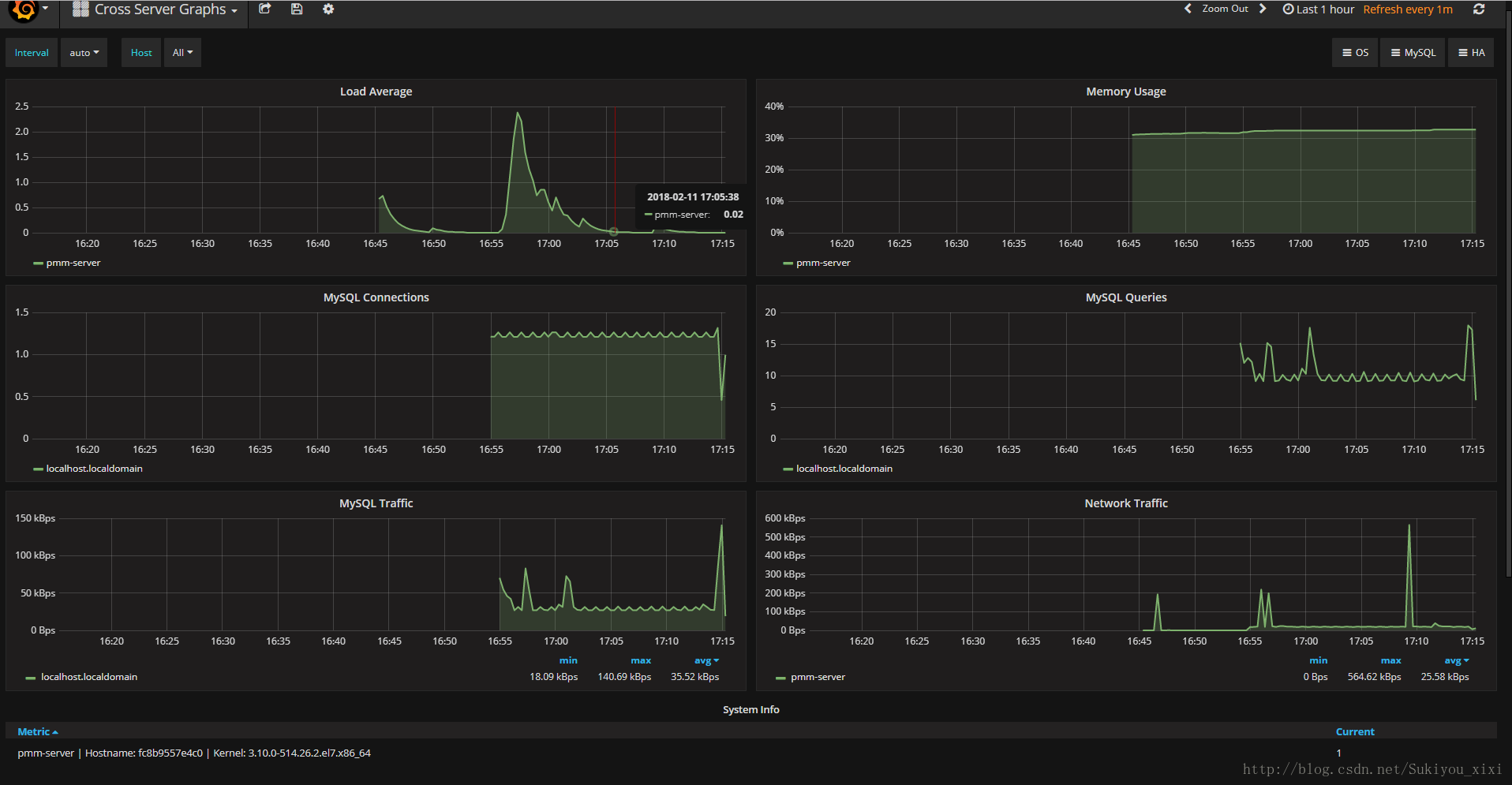
Task: Click Load Average peak near 16:57
Action: click(518, 113)
